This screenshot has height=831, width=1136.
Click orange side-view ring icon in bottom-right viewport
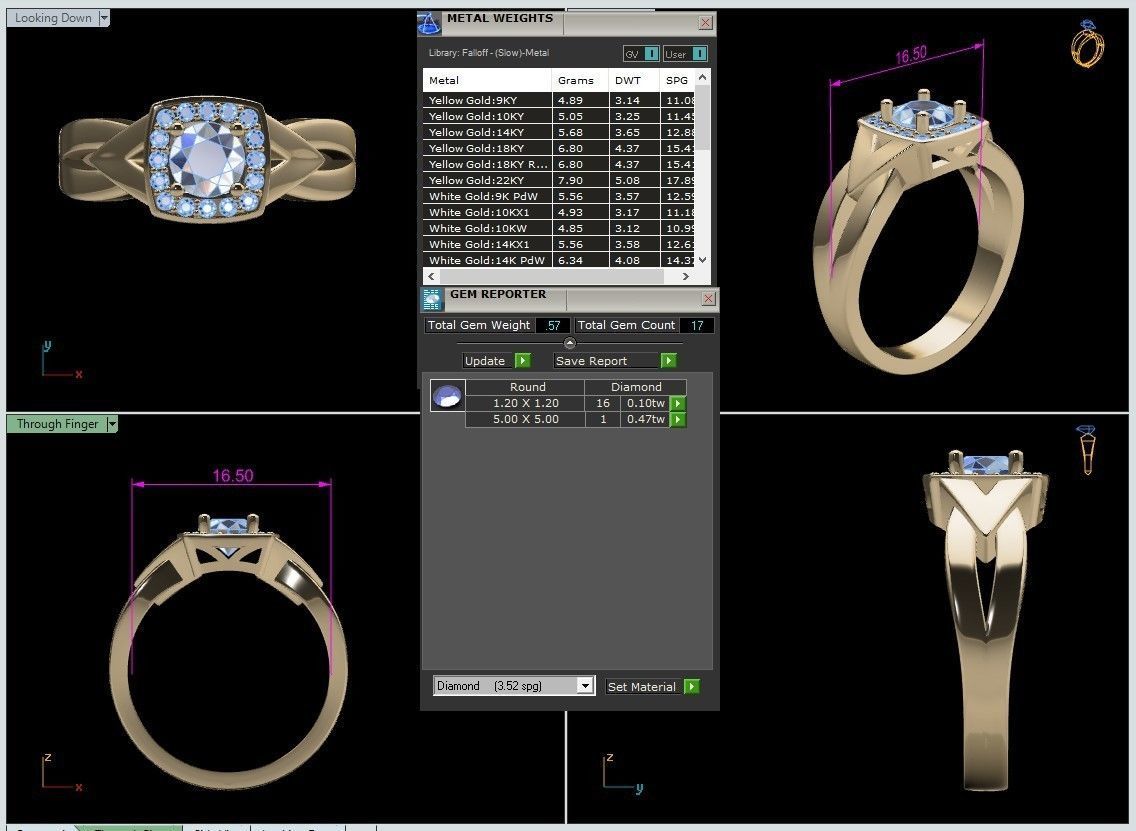(x=1086, y=450)
